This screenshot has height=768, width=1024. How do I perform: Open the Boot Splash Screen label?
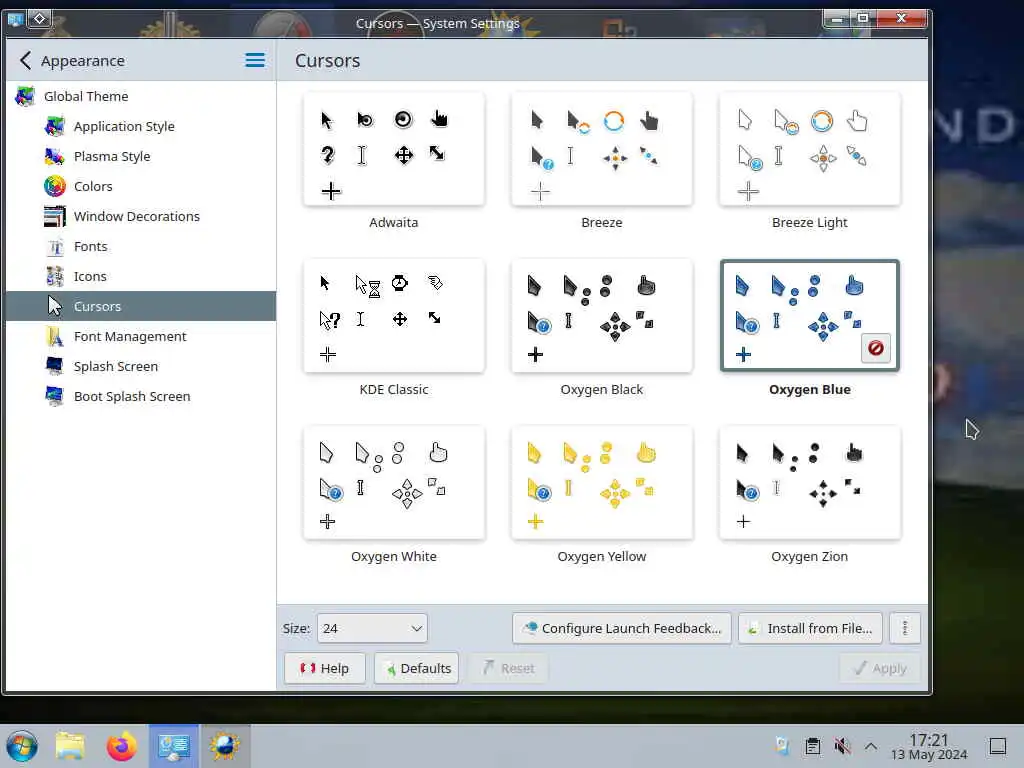coord(132,396)
